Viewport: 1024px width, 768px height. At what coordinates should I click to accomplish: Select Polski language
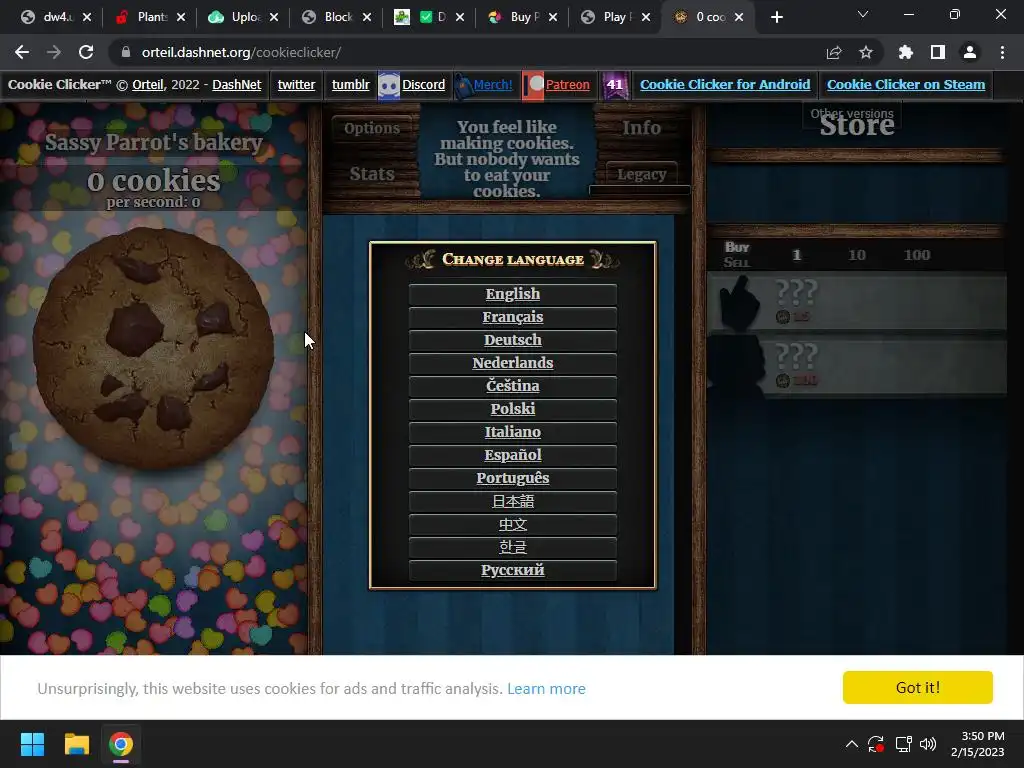coord(513,409)
